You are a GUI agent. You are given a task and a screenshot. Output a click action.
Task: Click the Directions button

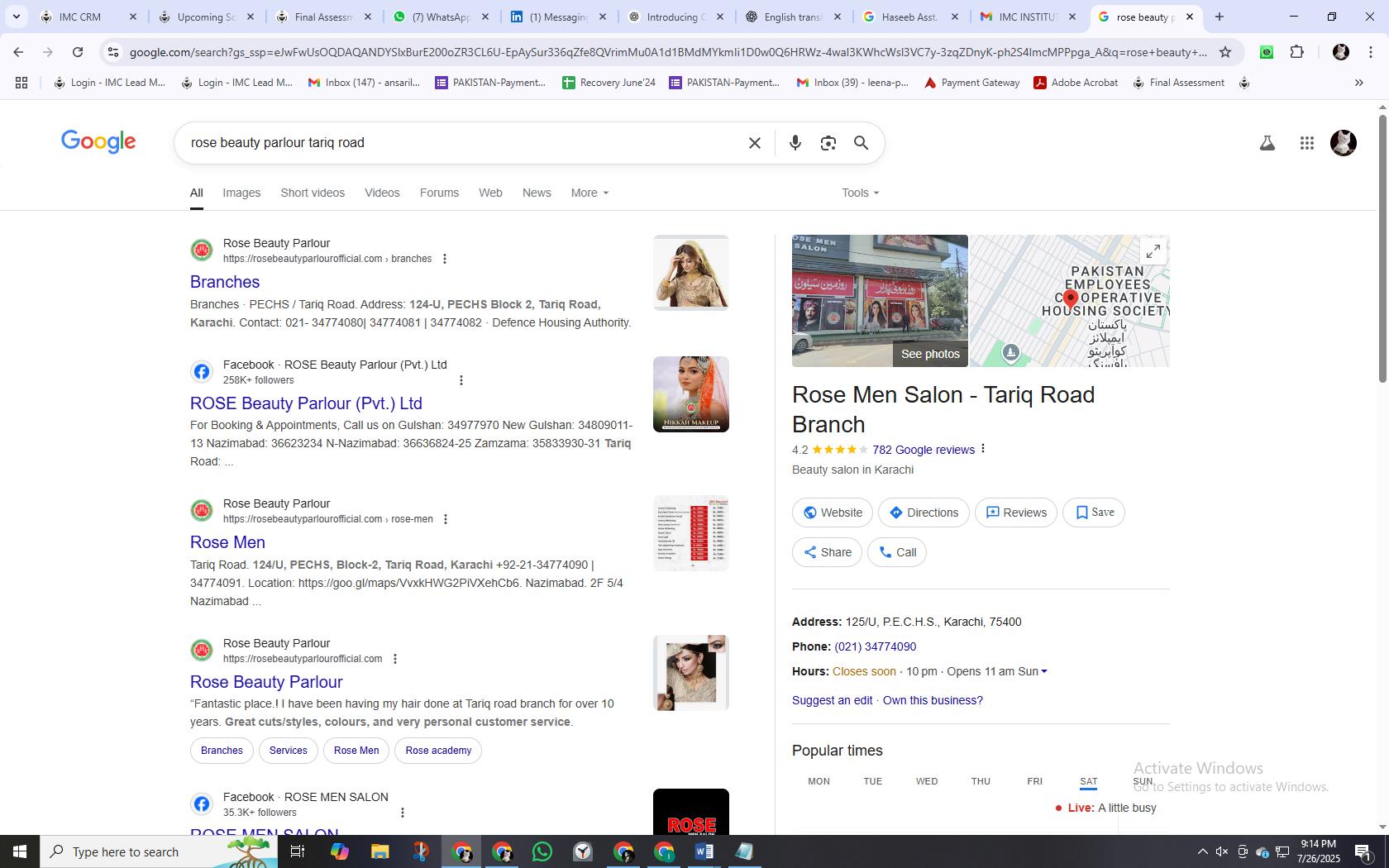pyautogui.click(x=923, y=513)
